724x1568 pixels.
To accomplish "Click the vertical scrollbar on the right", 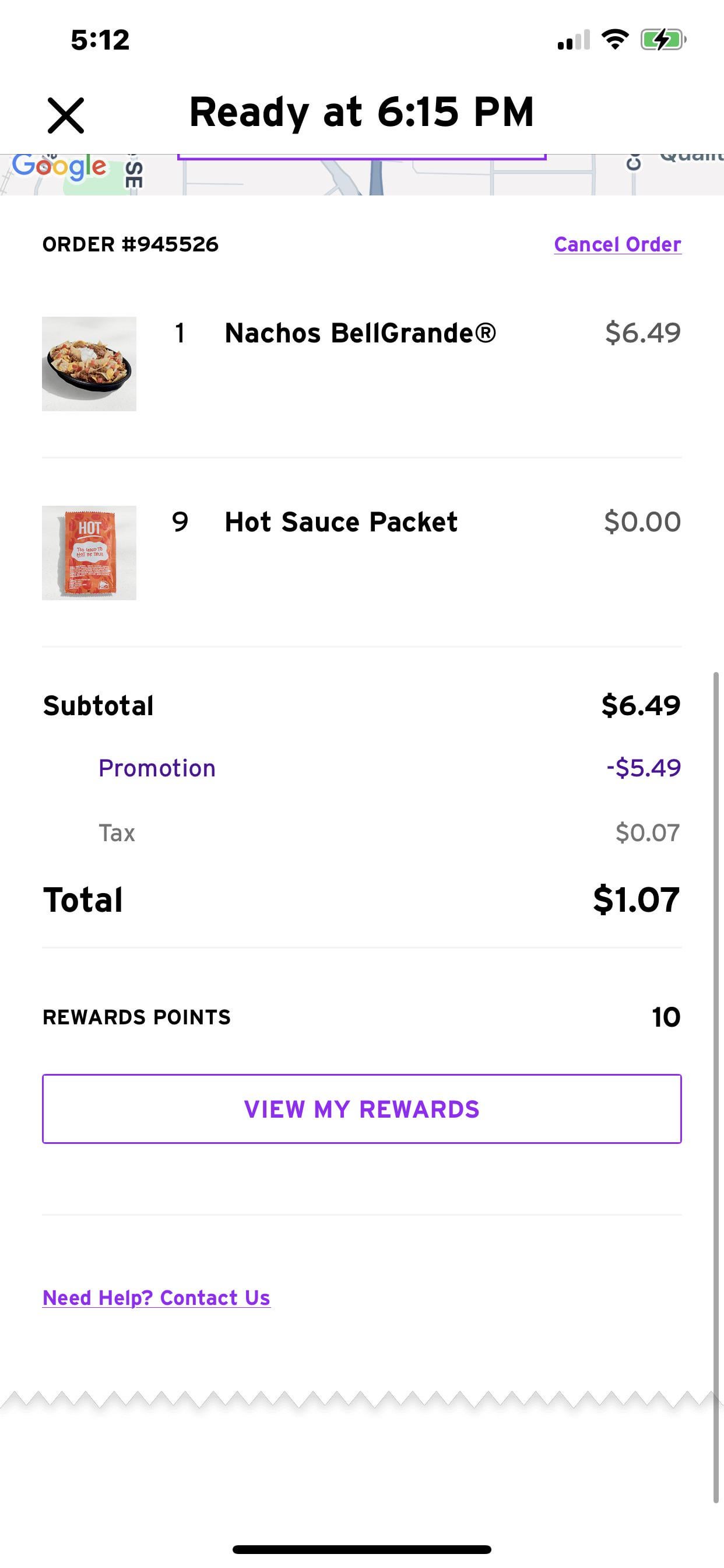I will coord(716,1083).
